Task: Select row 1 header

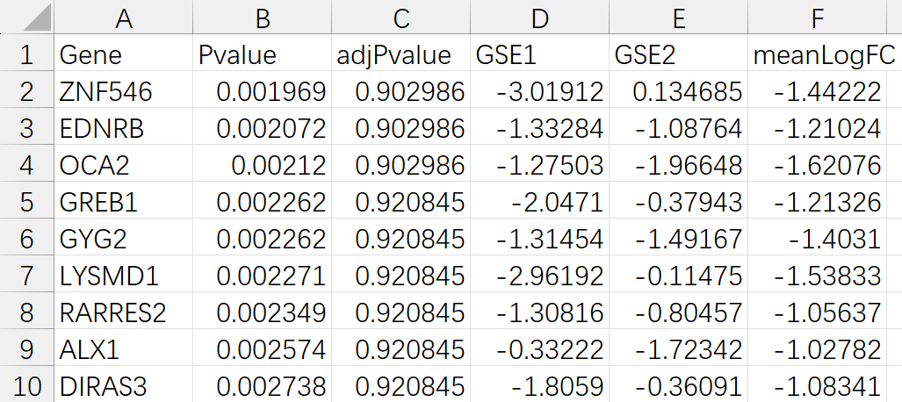Action: 27,54
